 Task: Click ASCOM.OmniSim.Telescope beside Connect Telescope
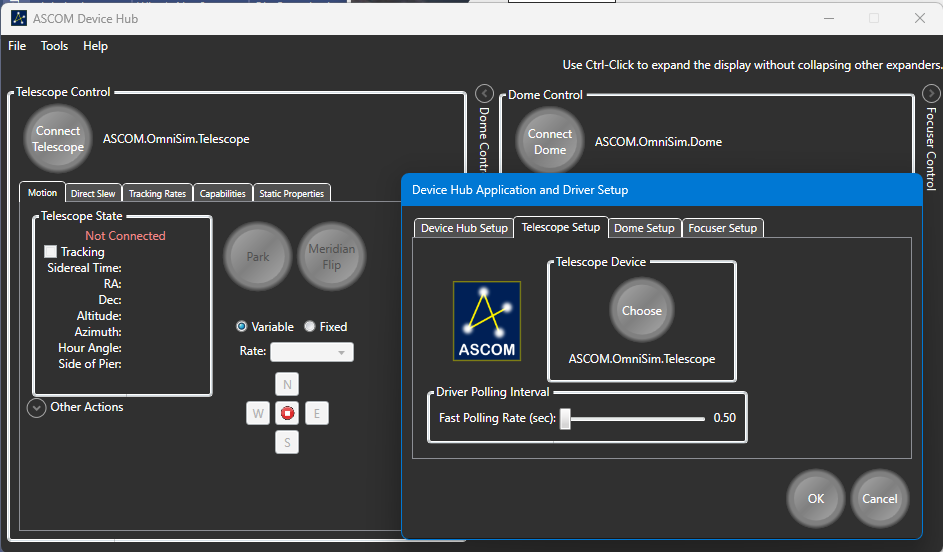176,139
